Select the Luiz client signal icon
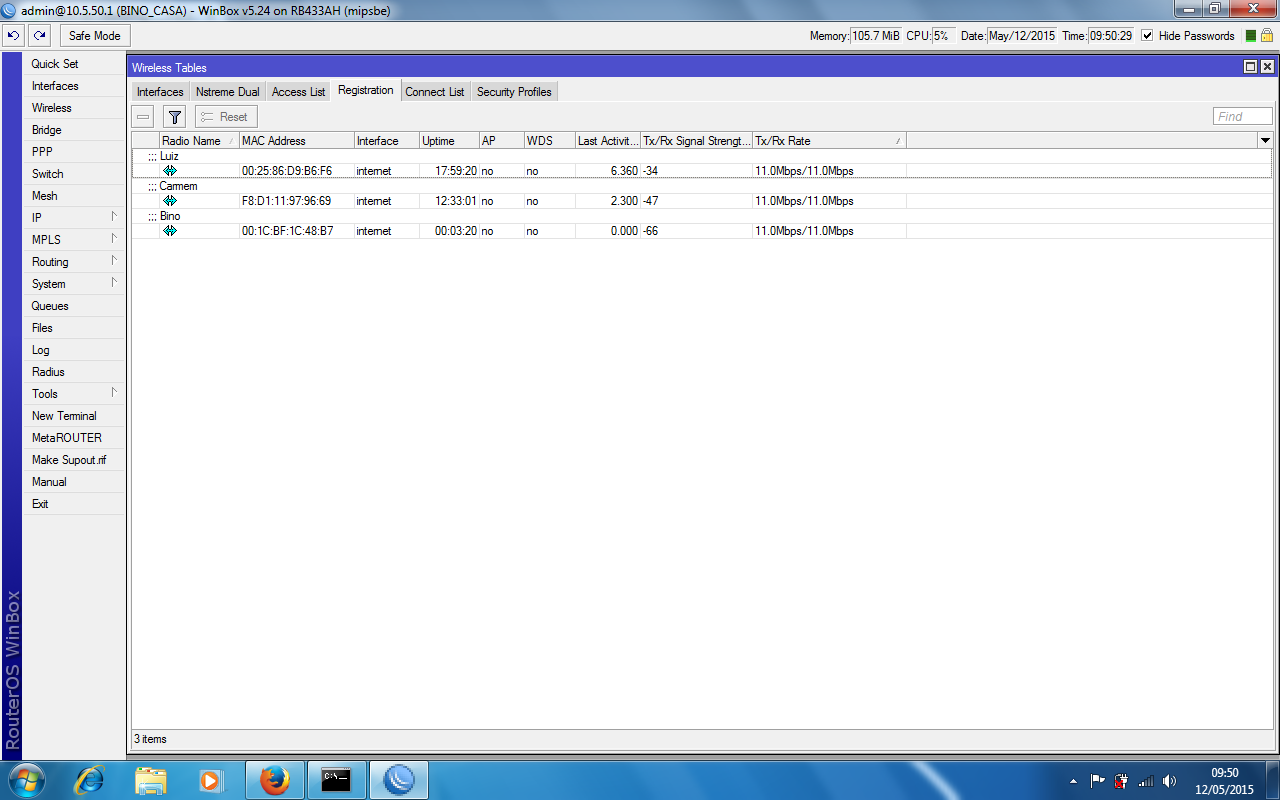The image size is (1280, 800). (x=170, y=171)
